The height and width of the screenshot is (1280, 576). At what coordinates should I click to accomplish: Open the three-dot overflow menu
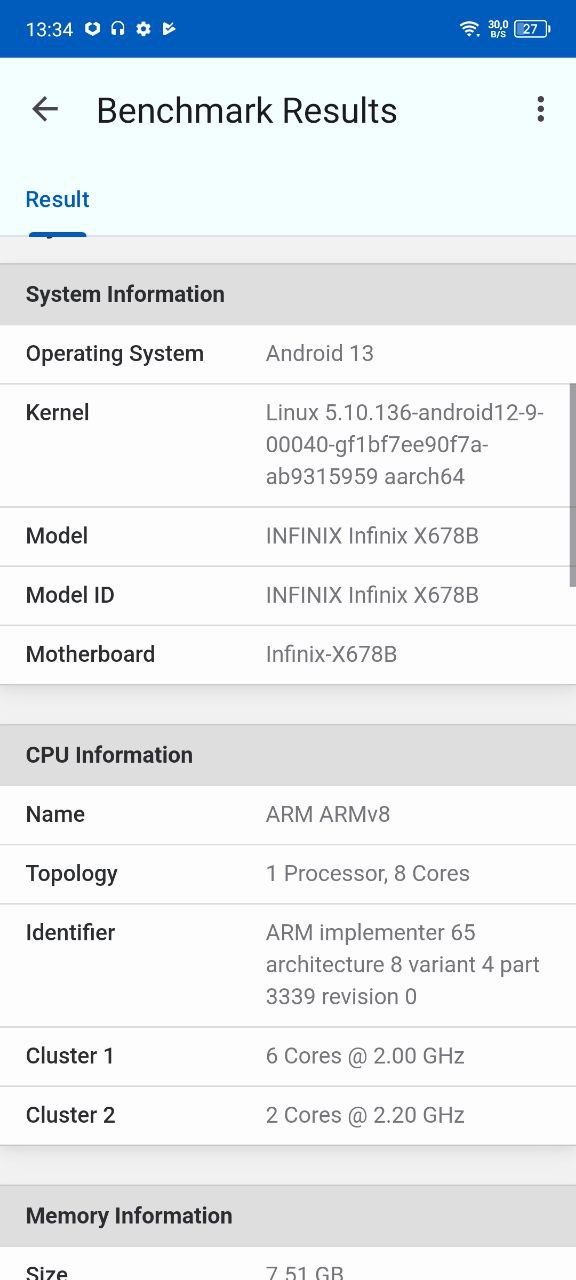click(x=540, y=109)
